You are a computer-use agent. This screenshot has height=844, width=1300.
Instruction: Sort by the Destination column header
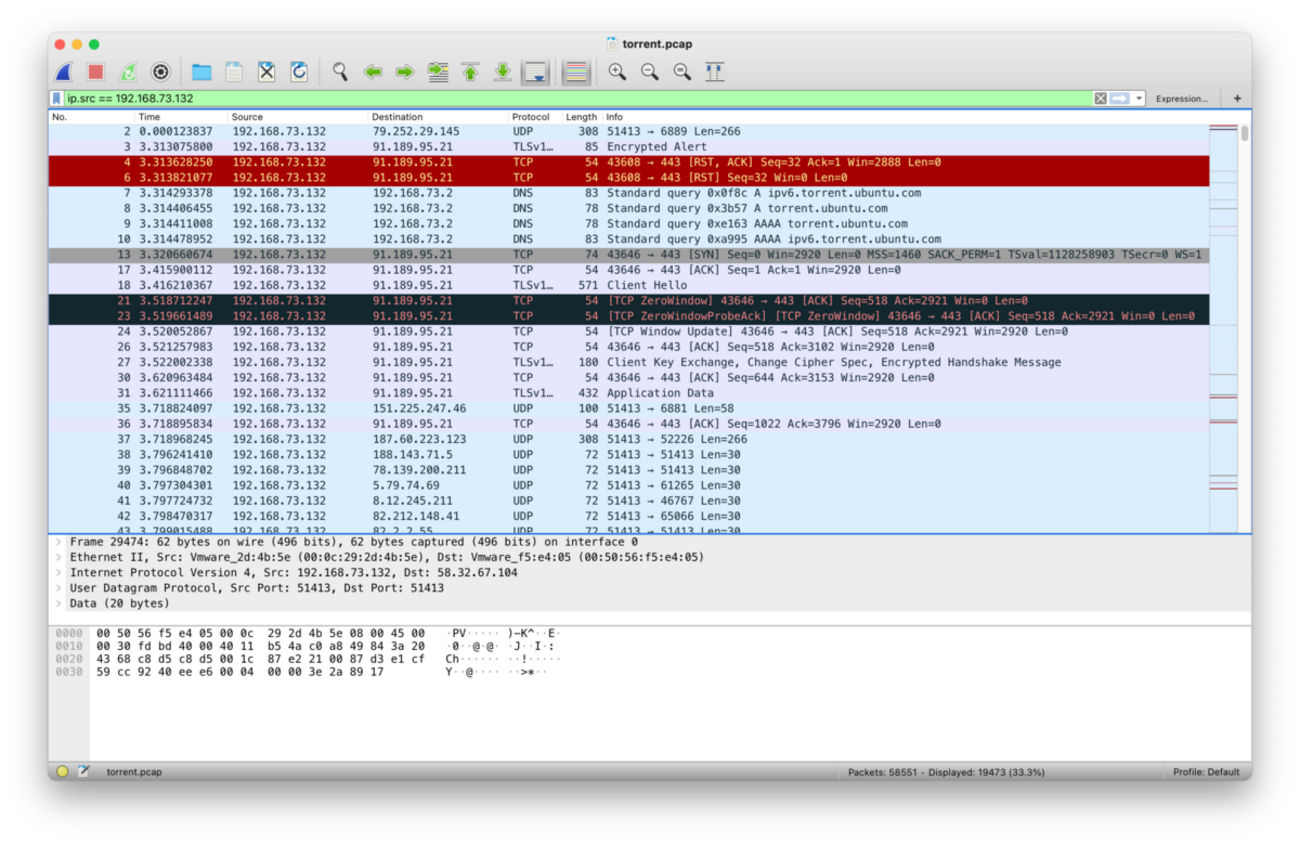point(439,117)
